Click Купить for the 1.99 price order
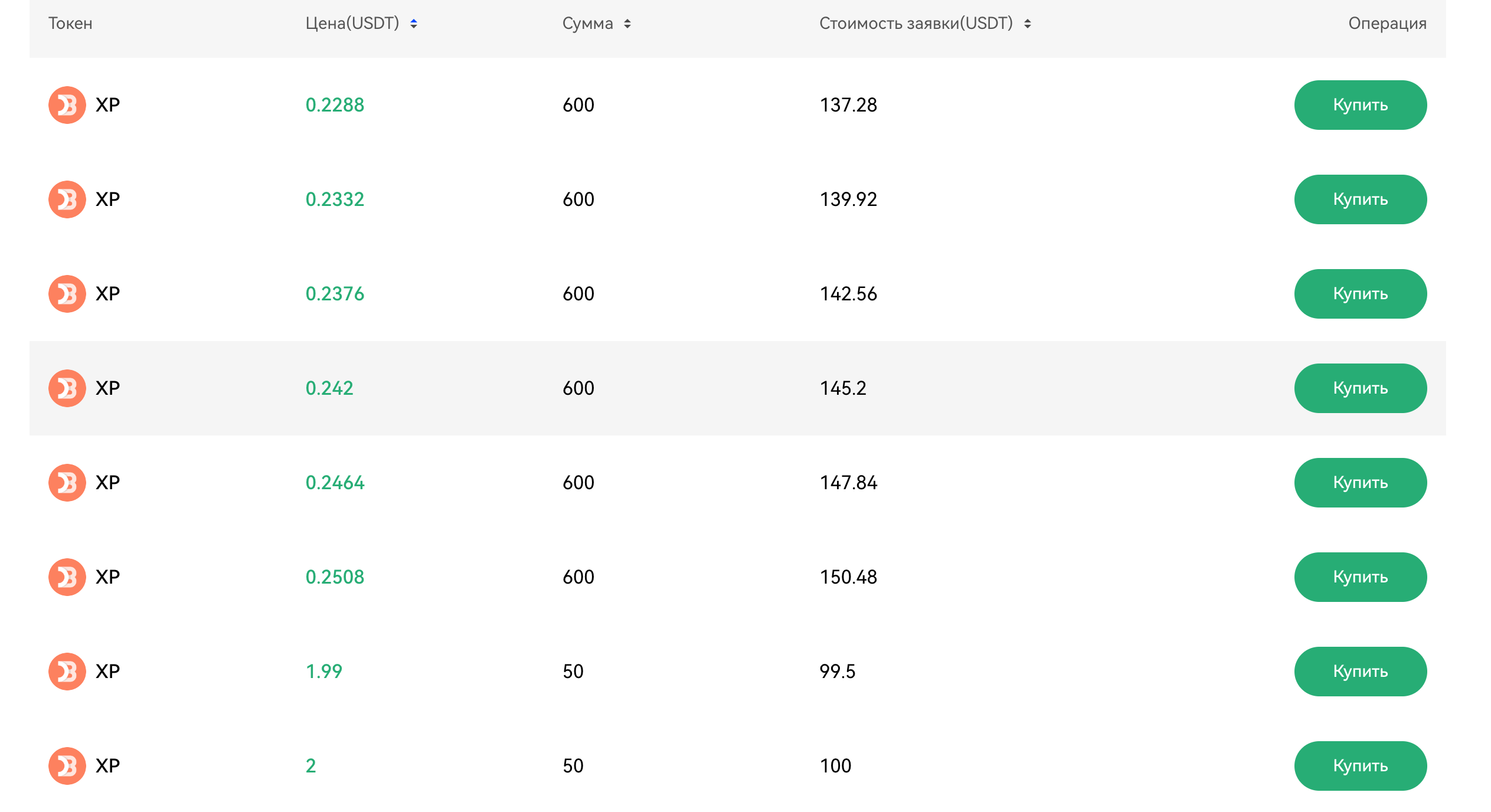1491x812 pixels. pyautogui.click(x=1361, y=672)
